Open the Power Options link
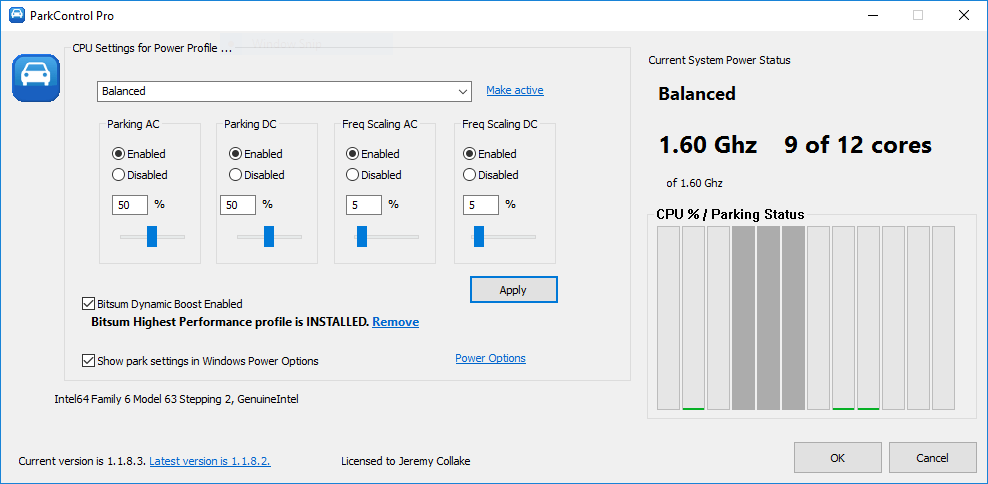988x484 pixels. pyautogui.click(x=490, y=358)
